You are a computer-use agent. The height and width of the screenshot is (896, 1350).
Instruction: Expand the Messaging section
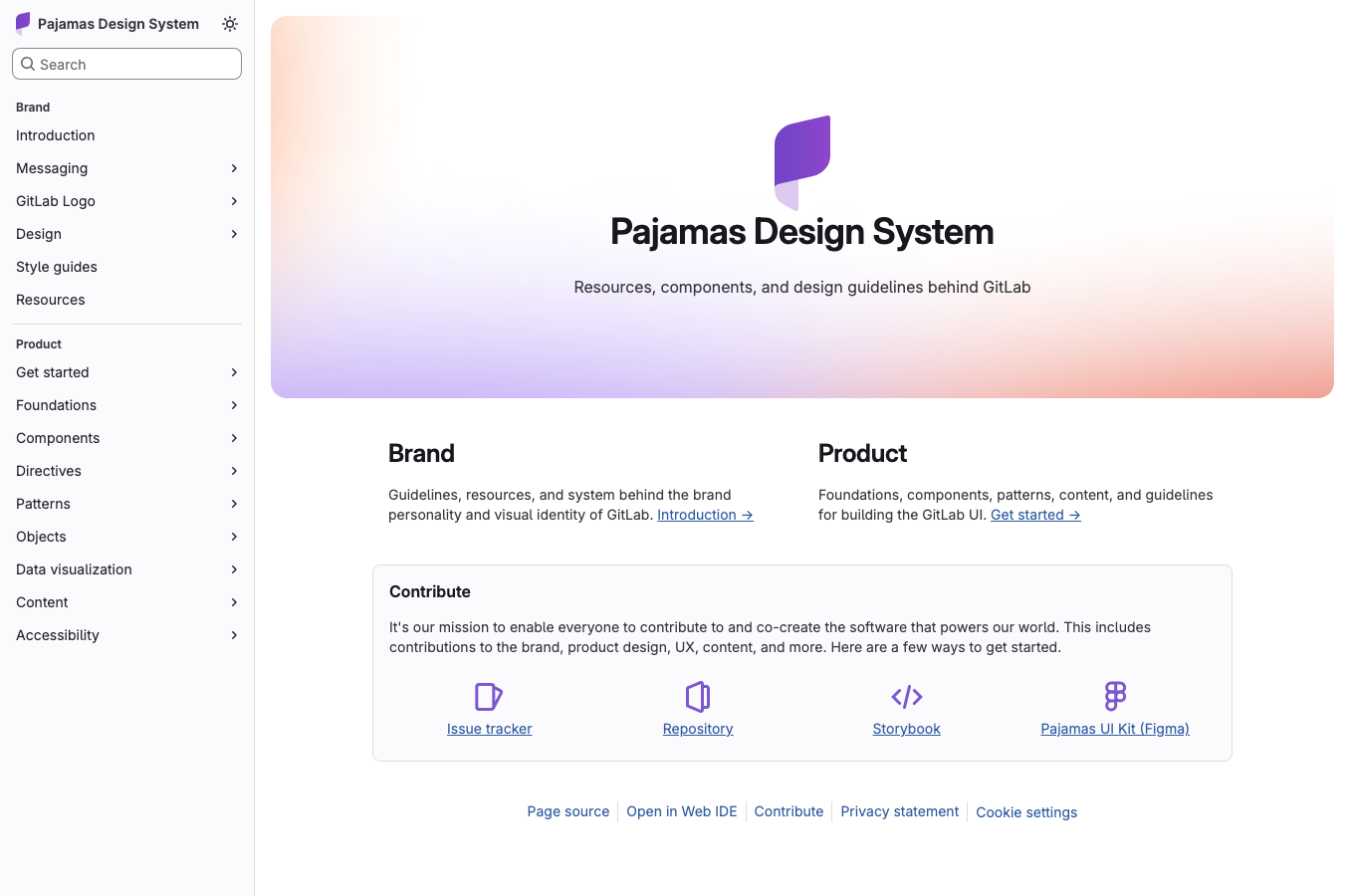(x=234, y=168)
